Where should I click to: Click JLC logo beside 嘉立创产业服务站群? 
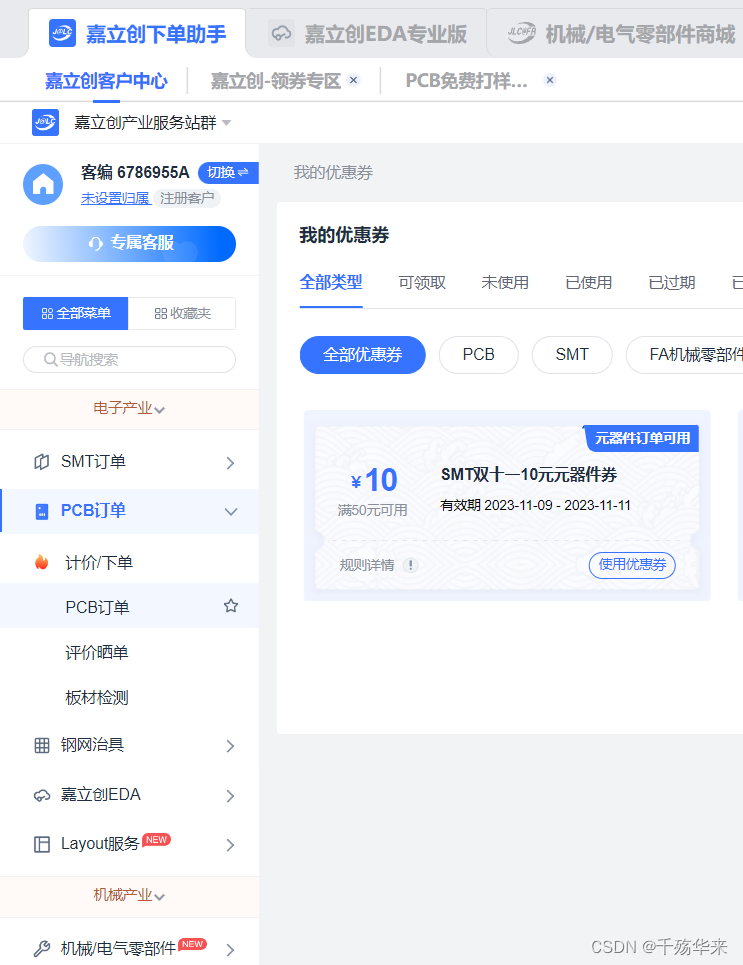[46, 122]
